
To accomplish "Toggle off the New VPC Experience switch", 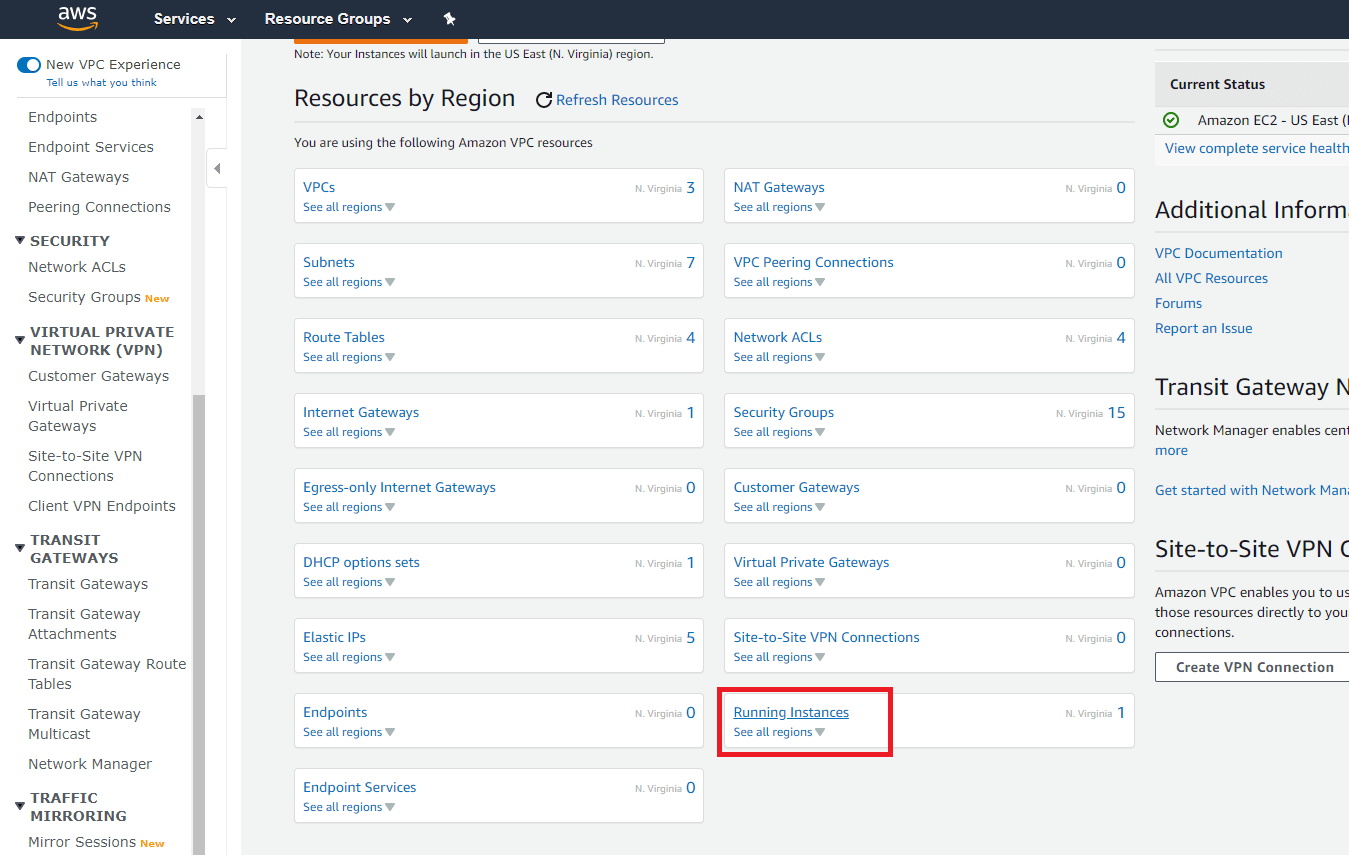I will 29,63.
